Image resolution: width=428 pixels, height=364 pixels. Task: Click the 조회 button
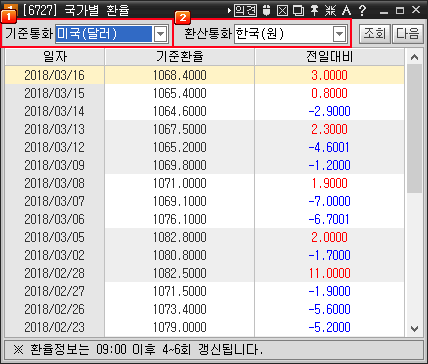[x=374, y=33]
